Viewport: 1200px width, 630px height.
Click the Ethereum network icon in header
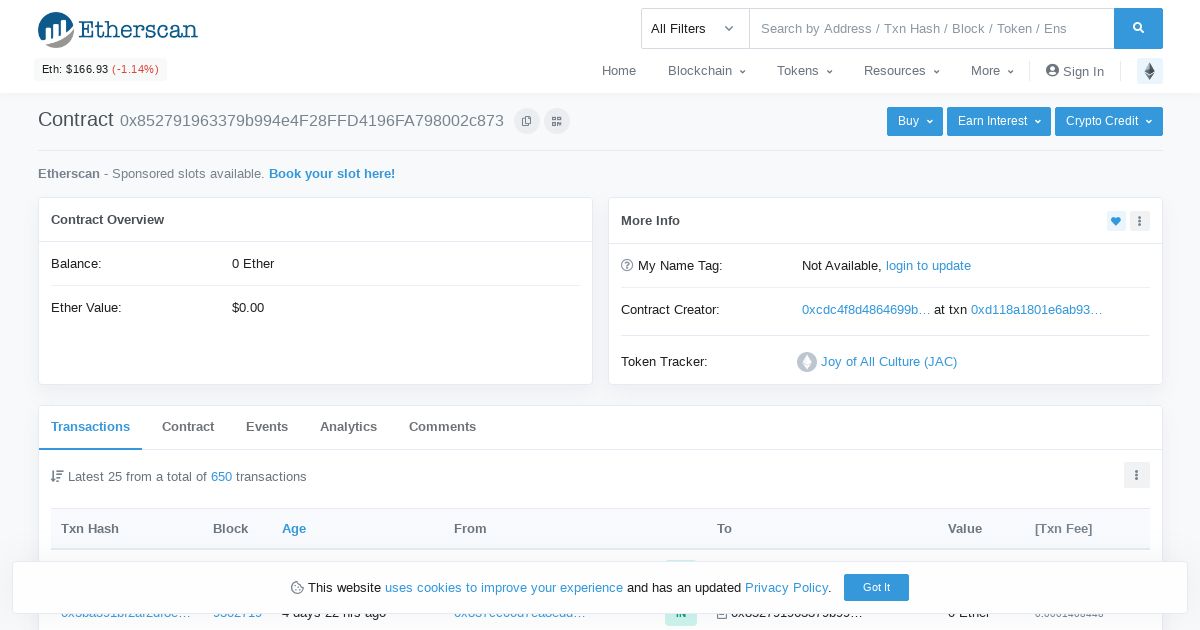(x=1150, y=71)
